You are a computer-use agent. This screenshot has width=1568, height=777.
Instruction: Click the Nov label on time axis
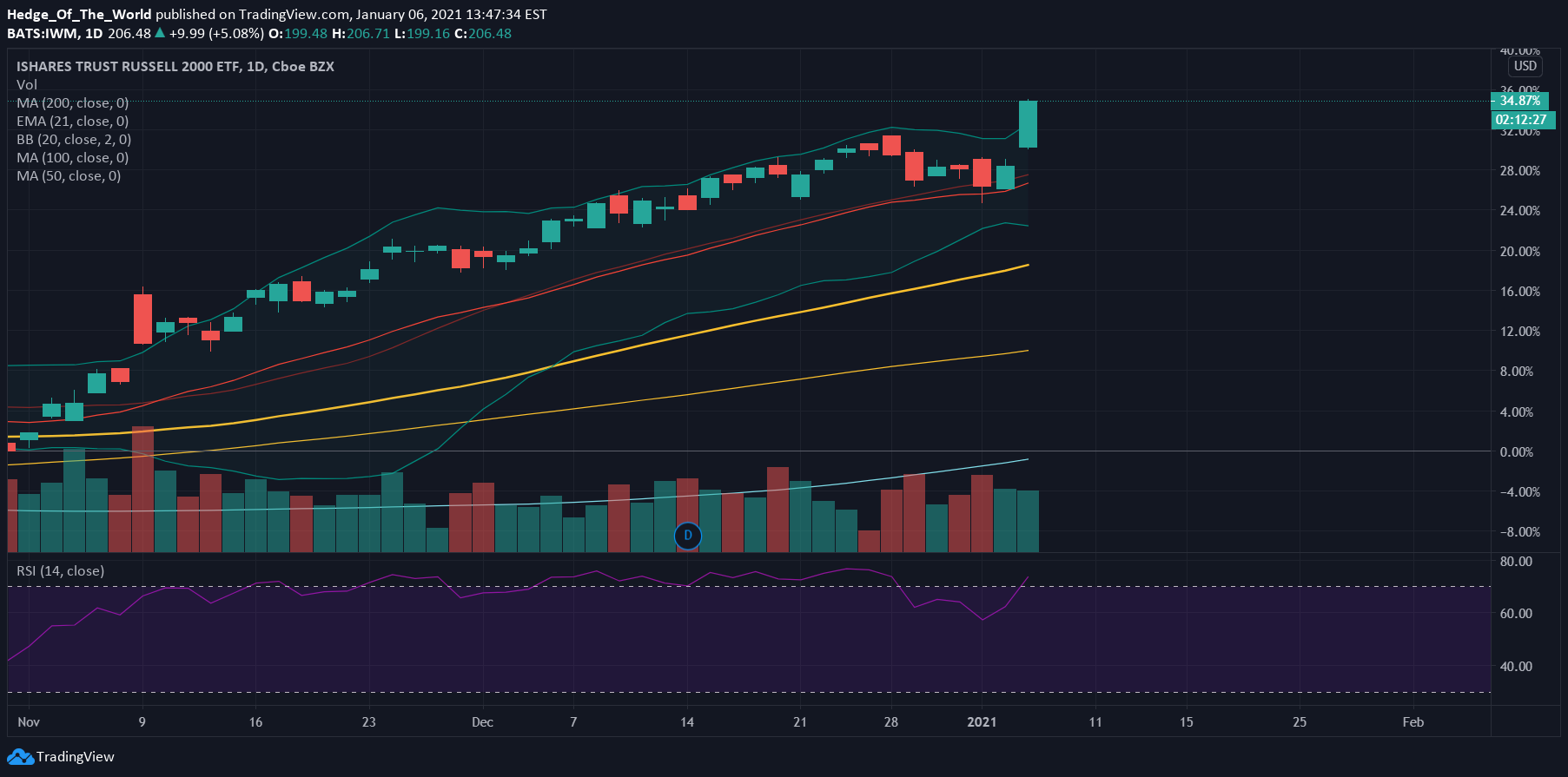click(29, 721)
